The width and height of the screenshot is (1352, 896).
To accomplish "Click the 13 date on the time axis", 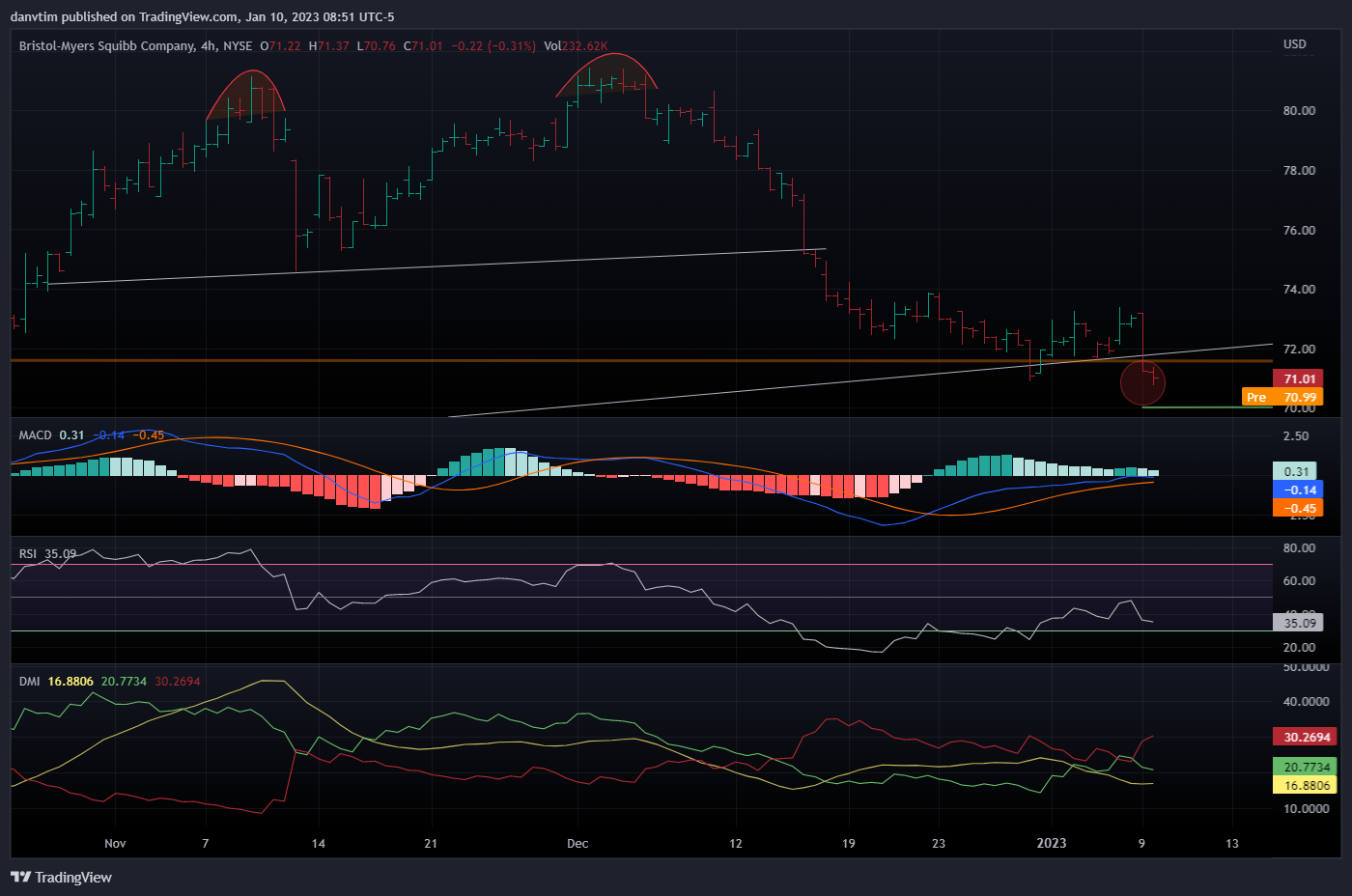I will (1232, 843).
